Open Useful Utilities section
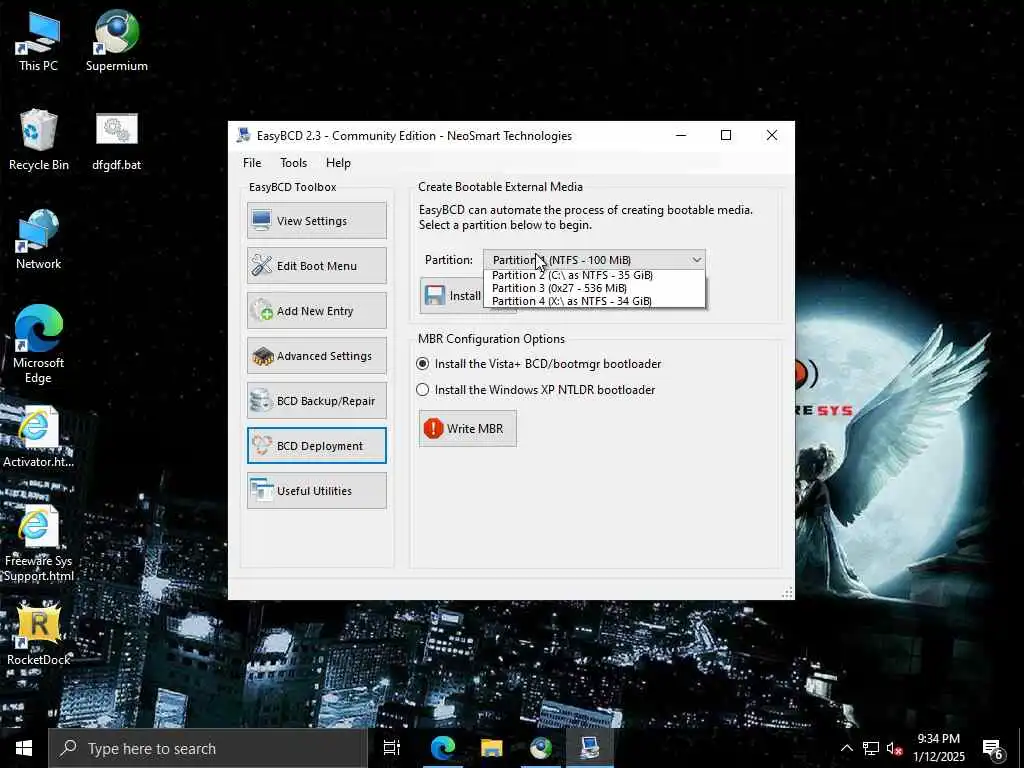This screenshot has width=1024, height=768. (317, 491)
